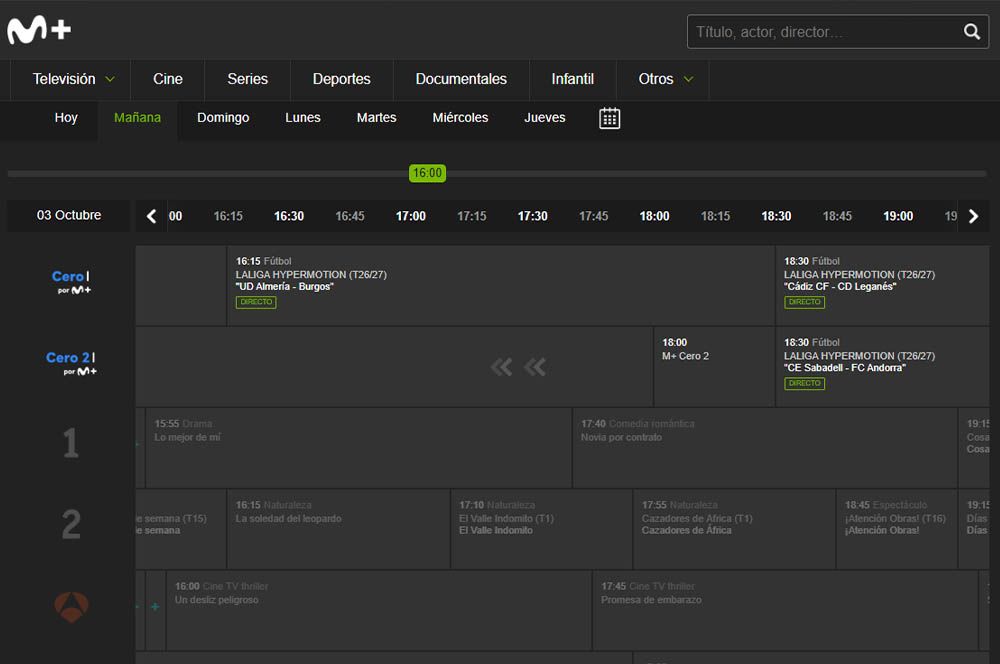The width and height of the screenshot is (1000, 664).
Task: Switch to the Martes day tab
Action: coord(376,118)
